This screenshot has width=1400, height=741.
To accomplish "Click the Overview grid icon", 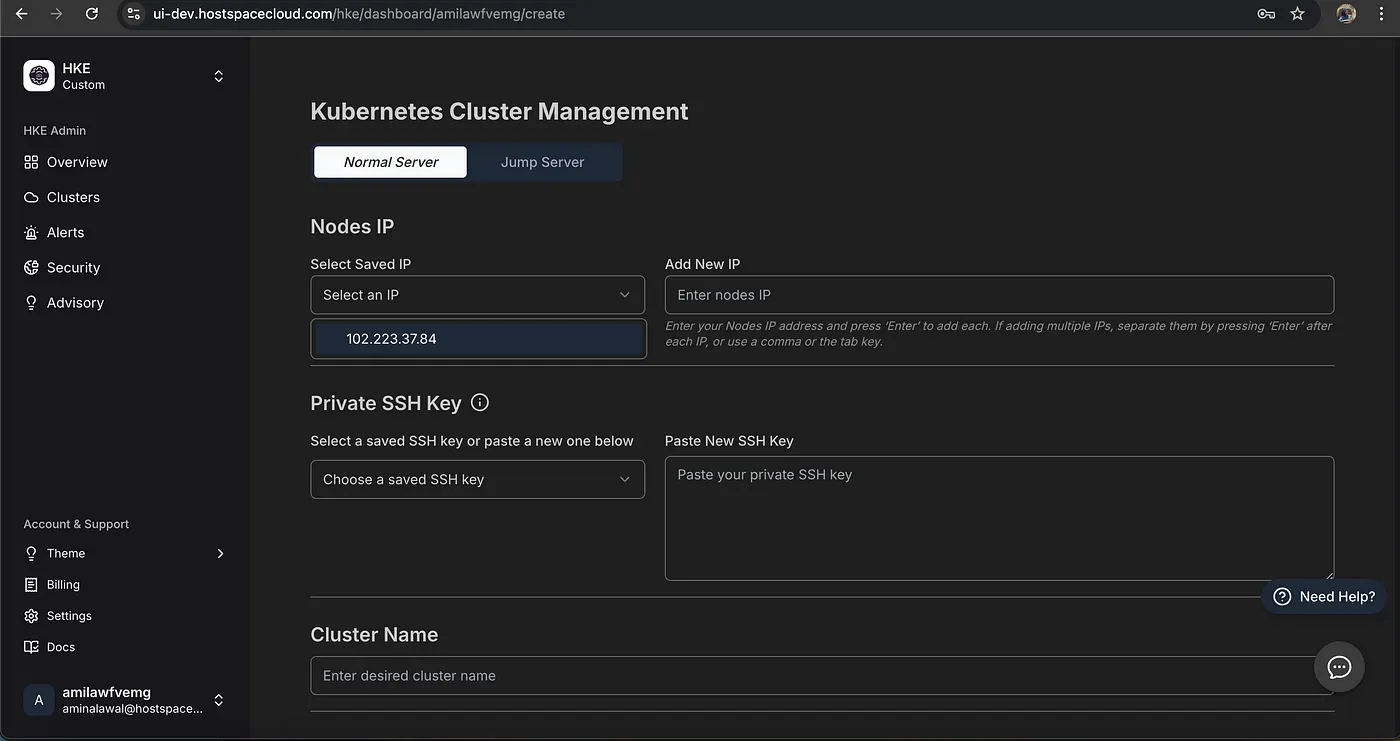I will point(31,162).
